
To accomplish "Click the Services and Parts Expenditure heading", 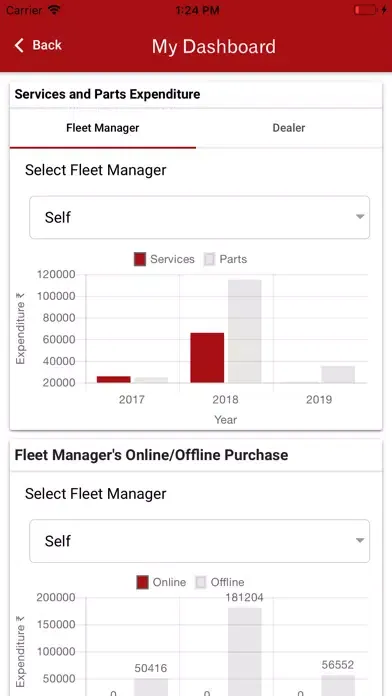I will (x=107, y=94).
